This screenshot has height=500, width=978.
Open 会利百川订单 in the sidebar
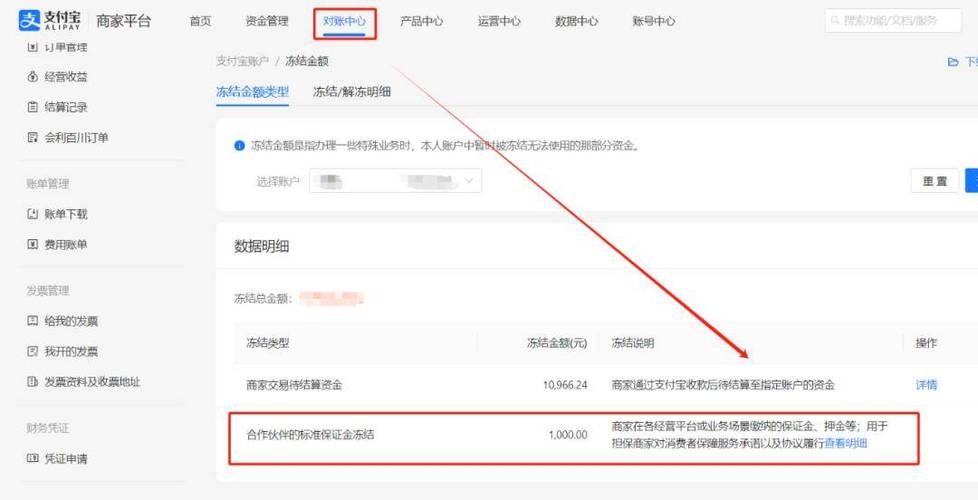click(x=76, y=137)
